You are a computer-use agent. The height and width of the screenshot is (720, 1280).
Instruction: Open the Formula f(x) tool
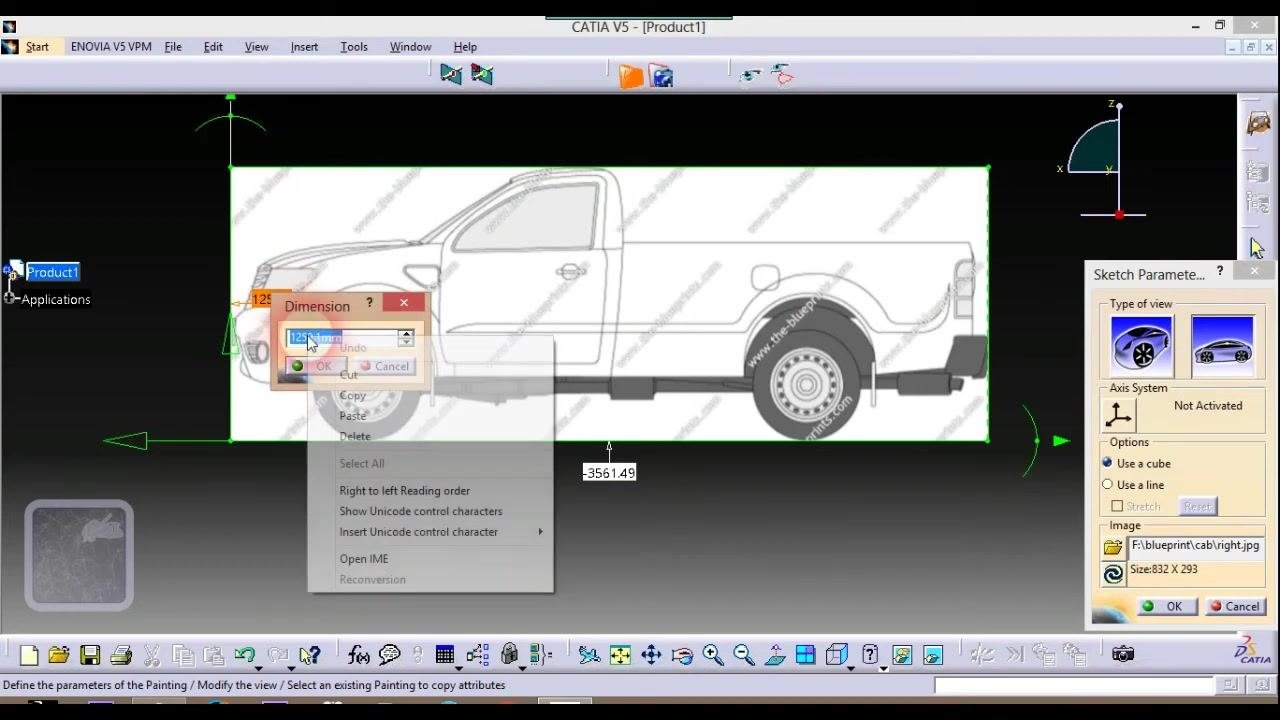(359, 655)
